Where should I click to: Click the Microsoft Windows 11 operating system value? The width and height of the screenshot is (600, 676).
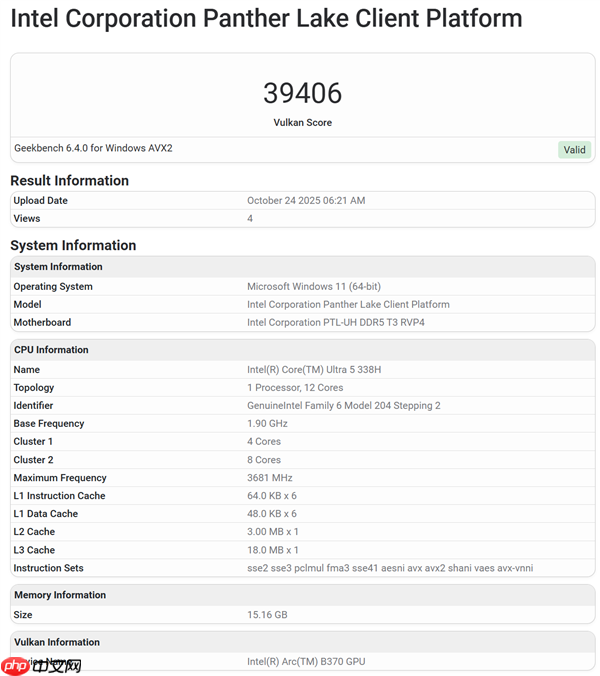click(x=314, y=287)
